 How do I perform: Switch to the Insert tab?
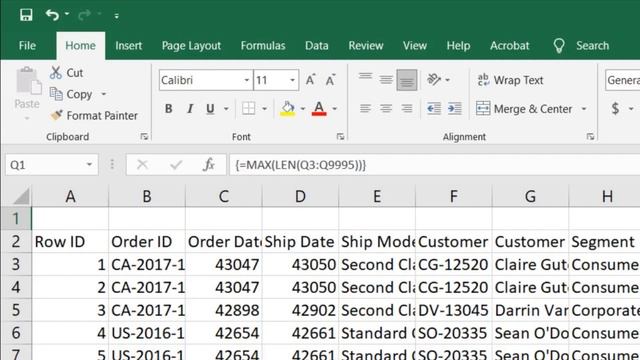[x=129, y=46]
